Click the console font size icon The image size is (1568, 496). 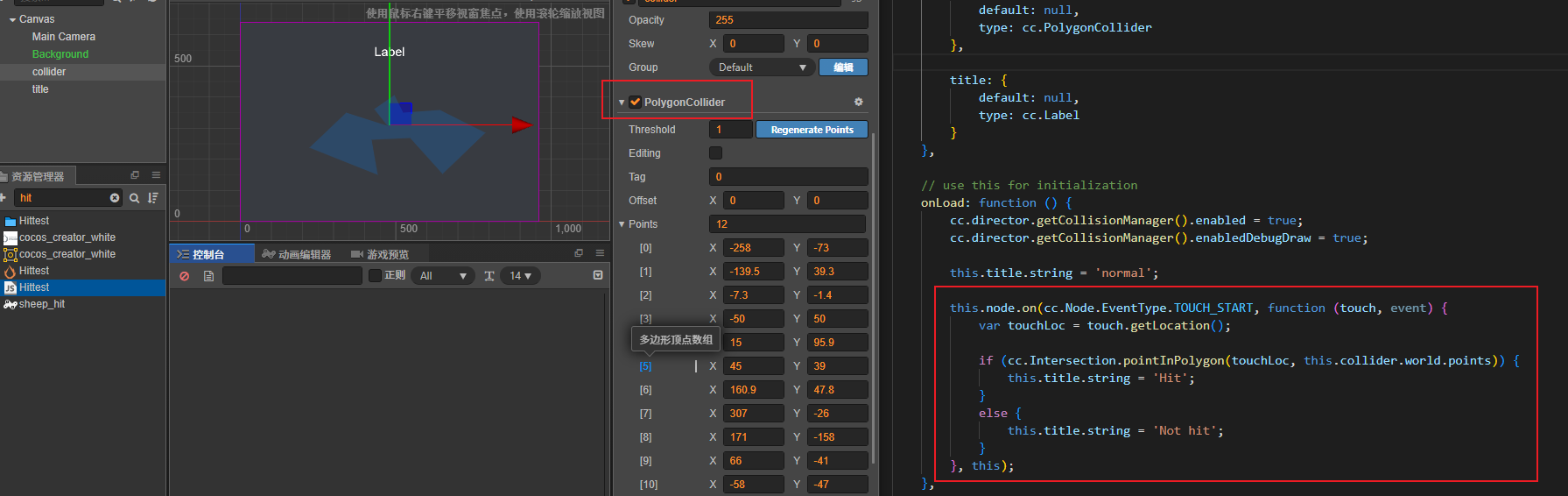pyautogui.click(x=489, y=276)
